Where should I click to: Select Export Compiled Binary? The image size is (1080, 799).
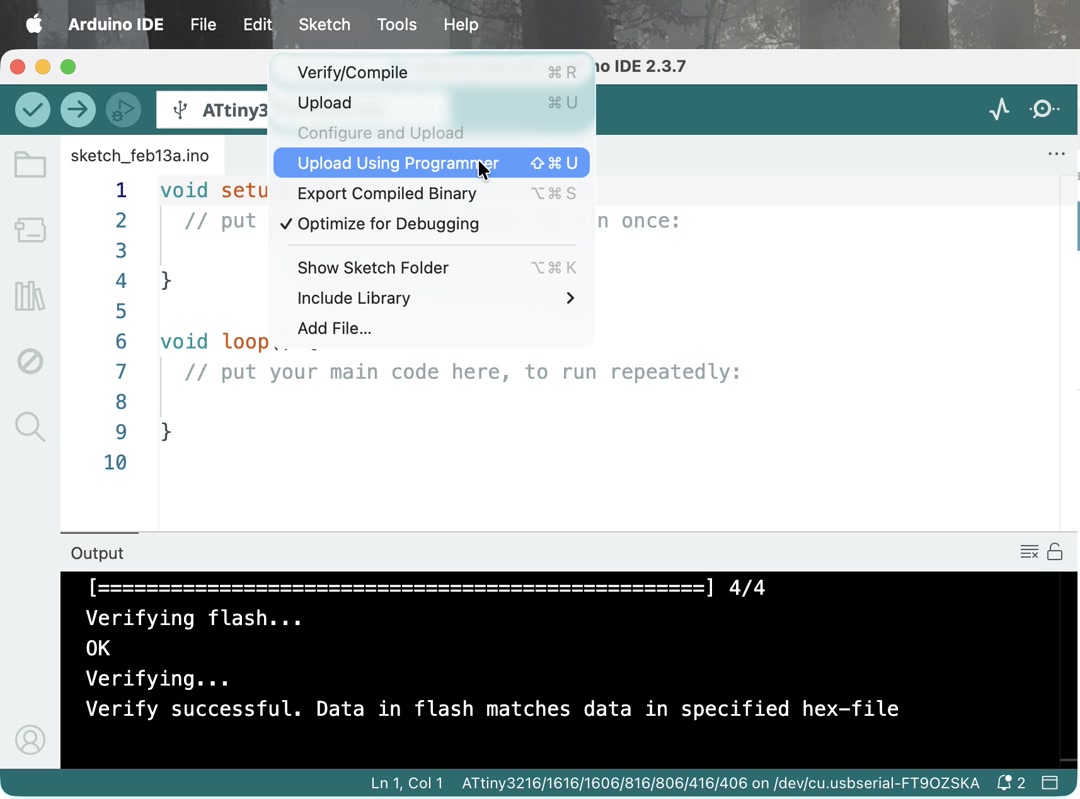pyautogui.click(x=431, y=194)
